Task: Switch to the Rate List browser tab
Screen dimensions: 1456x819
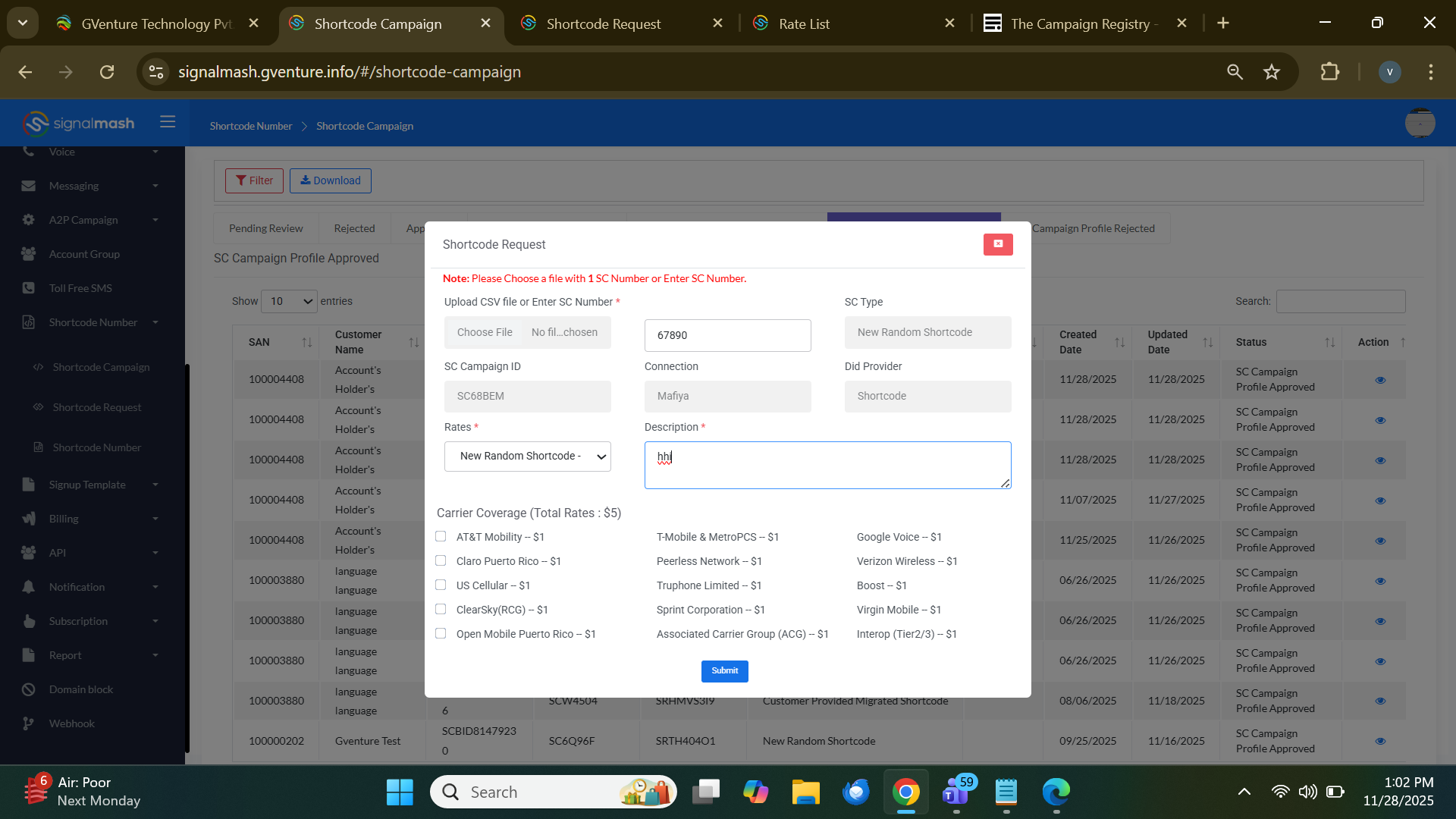Action: coord(804,24)
